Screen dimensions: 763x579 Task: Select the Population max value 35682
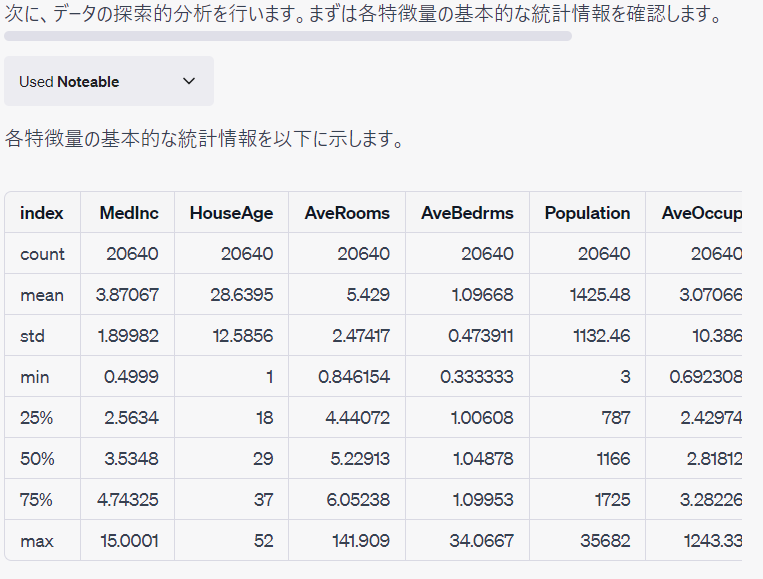pos(604,541)
